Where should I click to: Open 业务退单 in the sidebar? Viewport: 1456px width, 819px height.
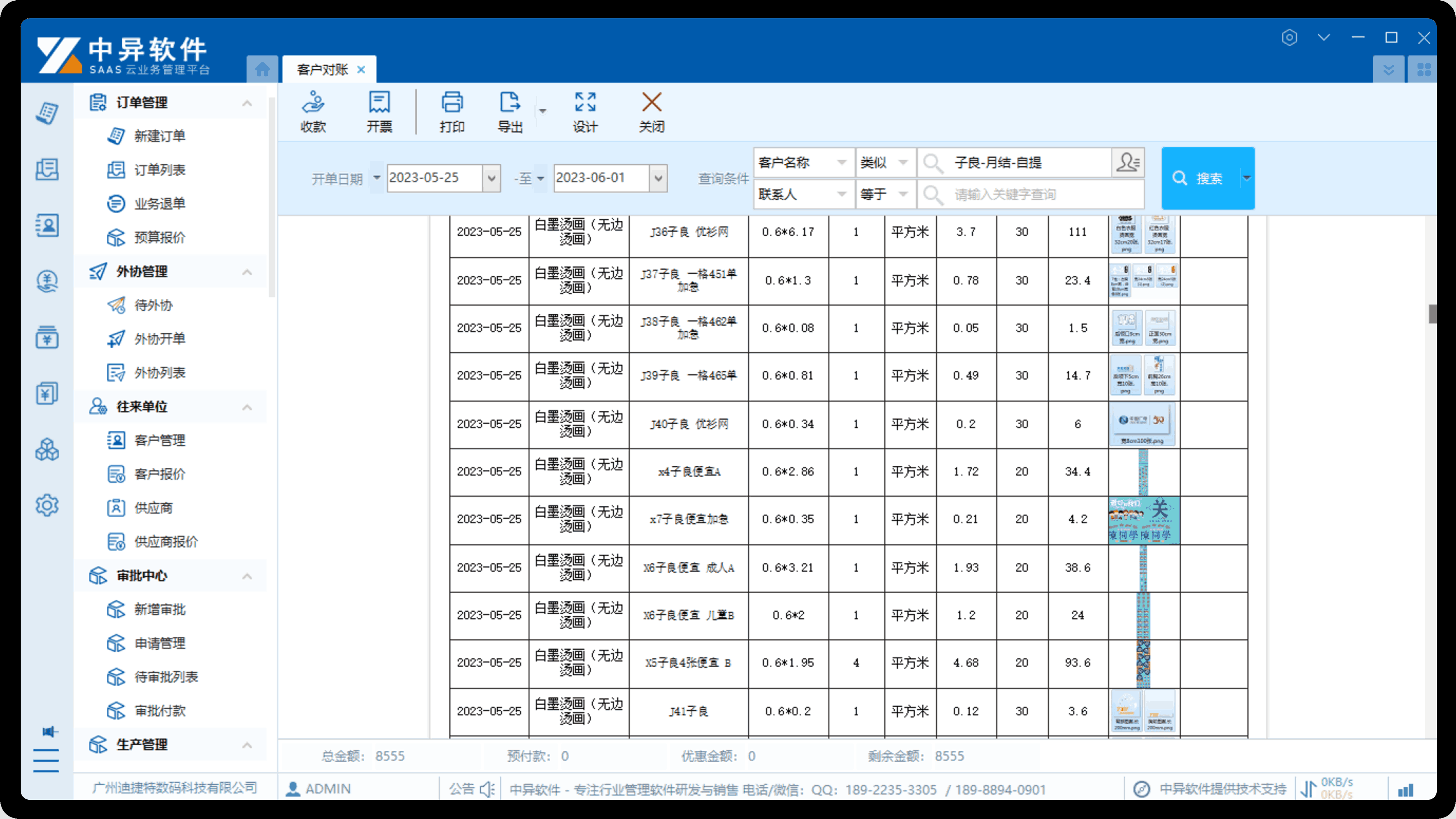[159, 203]
